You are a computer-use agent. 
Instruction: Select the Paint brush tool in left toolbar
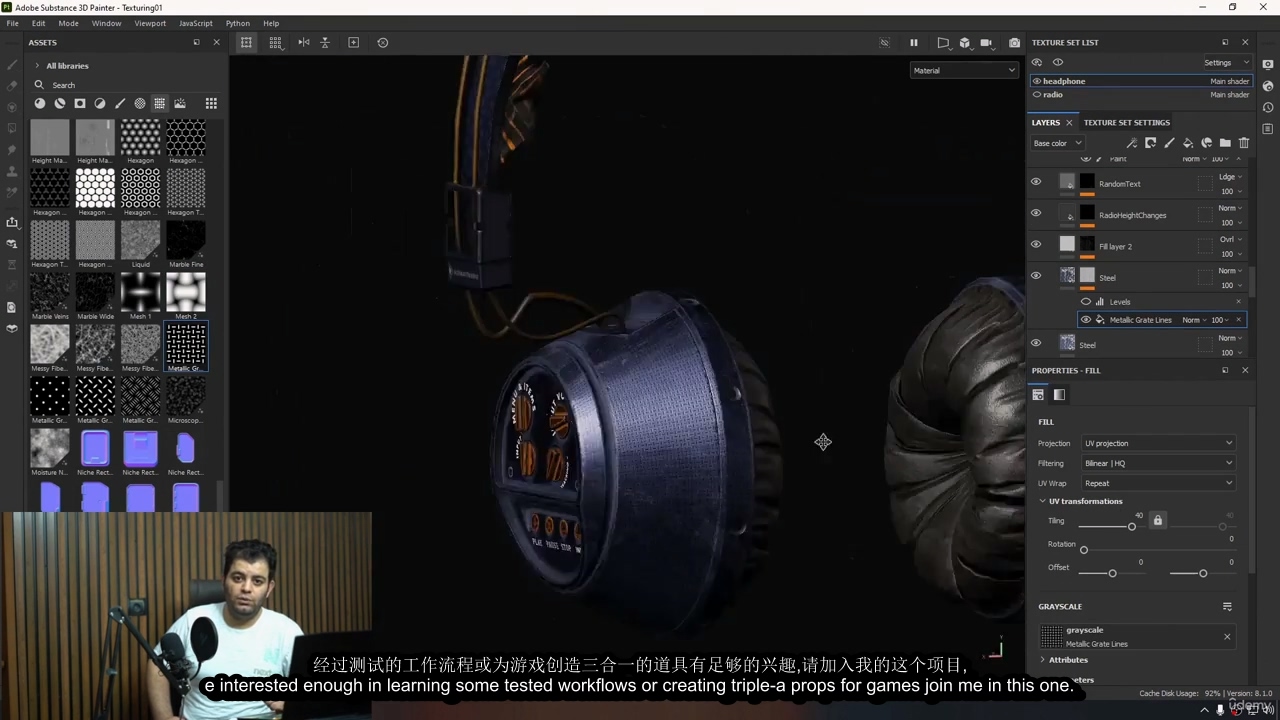point(12,64)
